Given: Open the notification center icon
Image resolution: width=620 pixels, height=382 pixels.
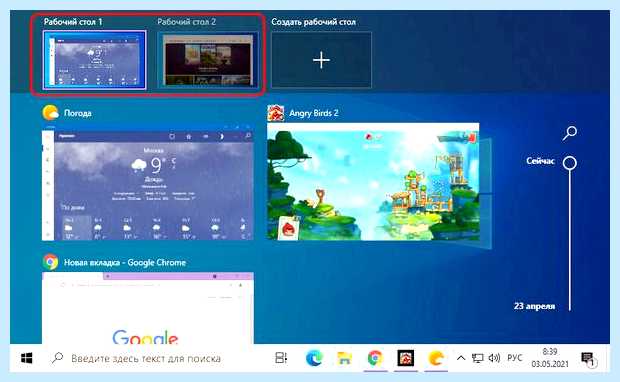Looking at the screenshot, I should 588,359.
